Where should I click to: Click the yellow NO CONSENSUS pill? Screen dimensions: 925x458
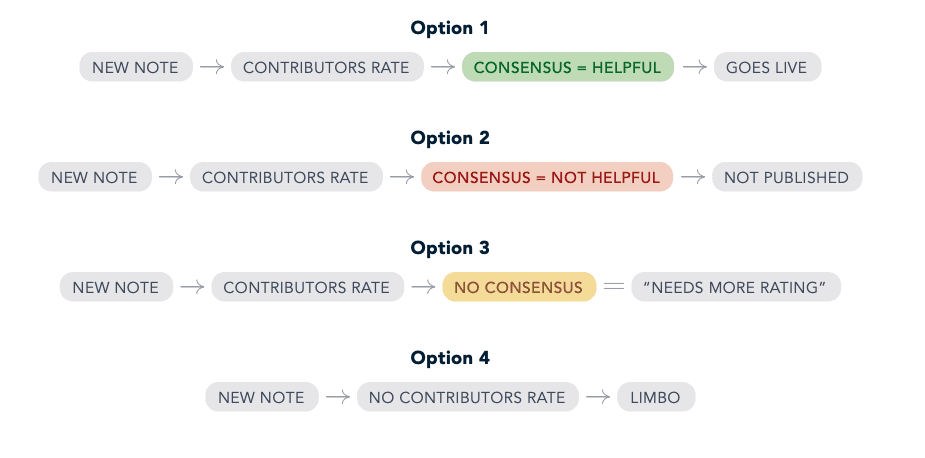519,287
